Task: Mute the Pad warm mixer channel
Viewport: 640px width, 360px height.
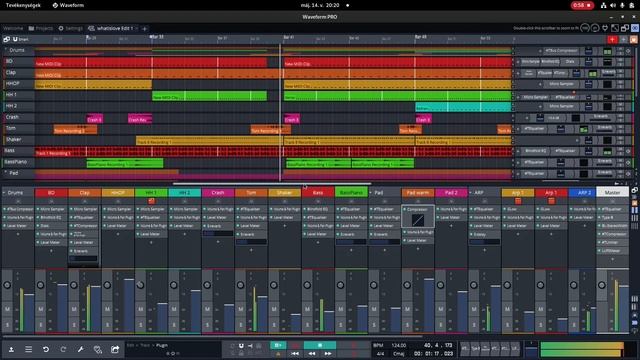Action: tap(407, 309)
